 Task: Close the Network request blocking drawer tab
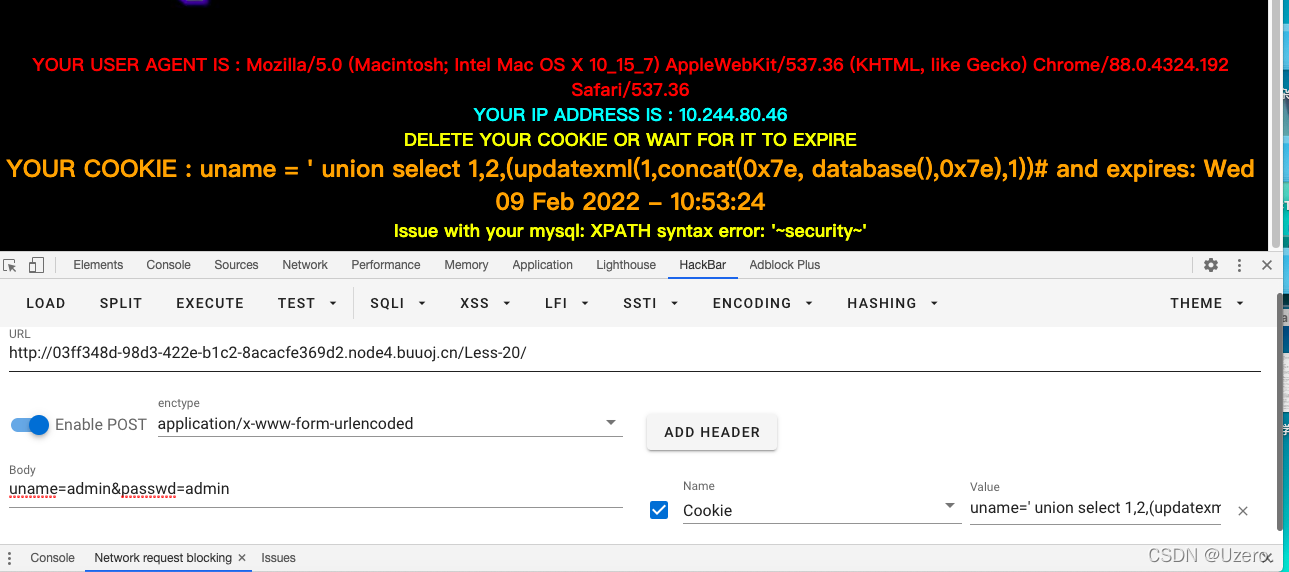pyautogui.click(x=242, y=558)
